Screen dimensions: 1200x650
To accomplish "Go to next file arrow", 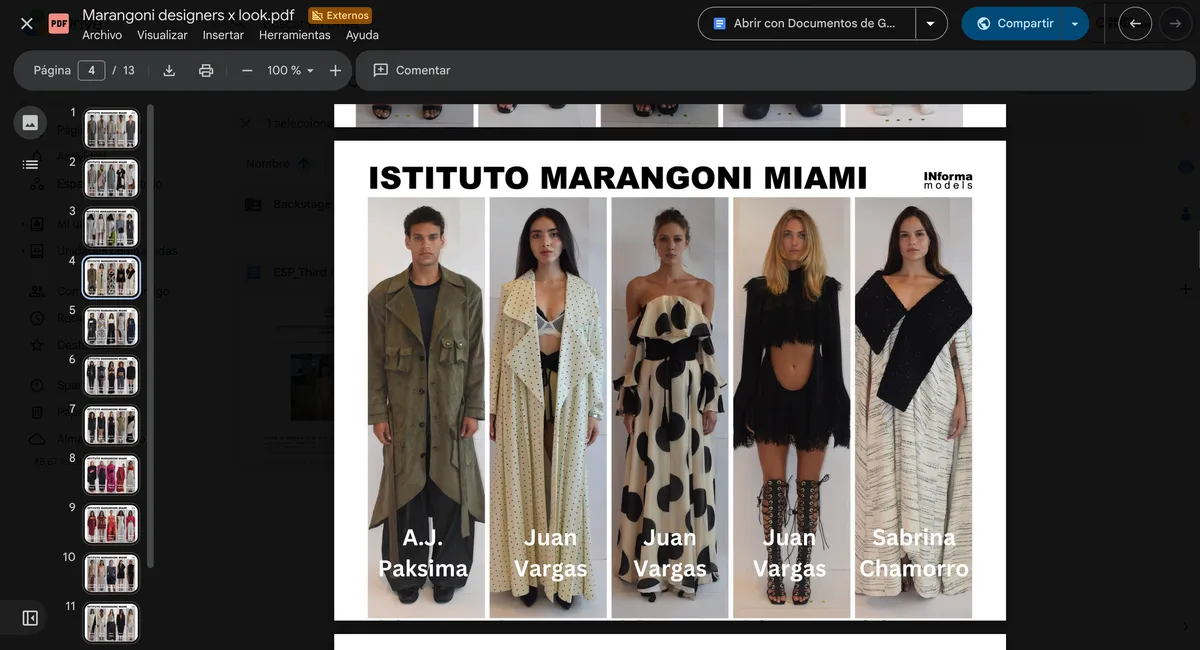I will click(x=1176, y=23).
